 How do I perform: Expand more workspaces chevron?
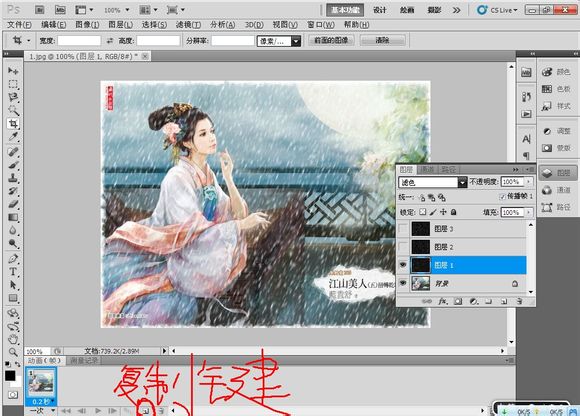point(457,10)
